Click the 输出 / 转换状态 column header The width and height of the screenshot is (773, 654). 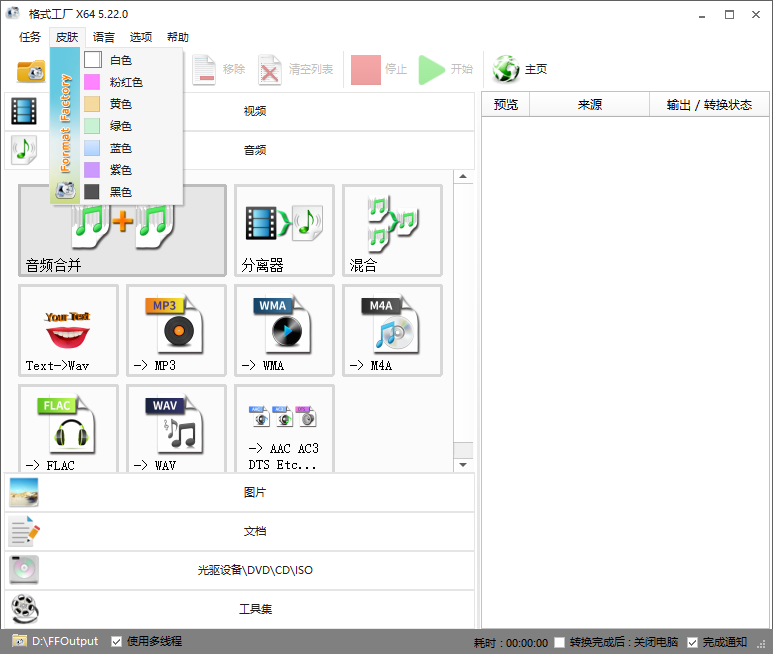coord(709,104)
